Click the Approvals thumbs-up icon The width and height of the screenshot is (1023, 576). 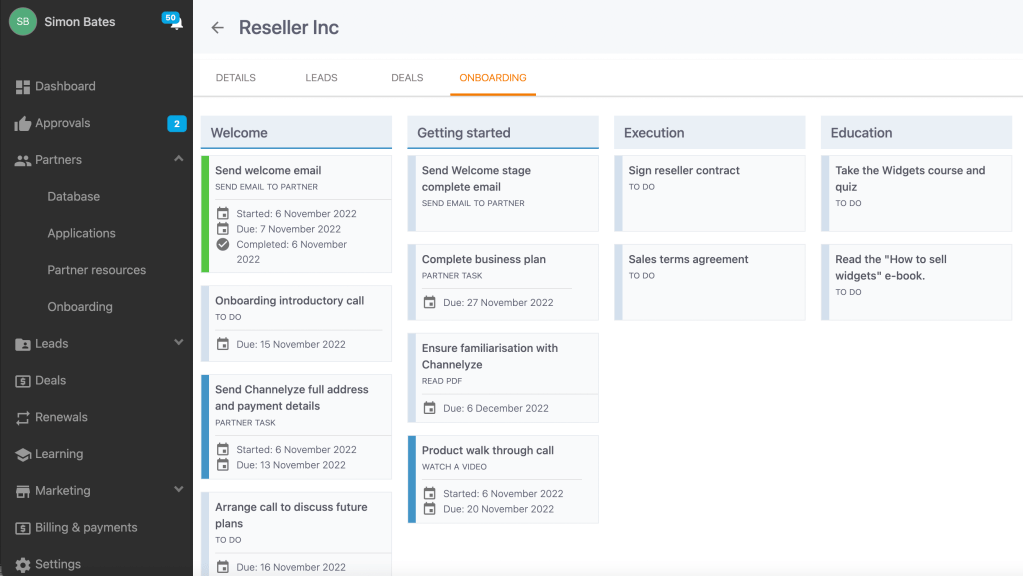coord(23,124)
